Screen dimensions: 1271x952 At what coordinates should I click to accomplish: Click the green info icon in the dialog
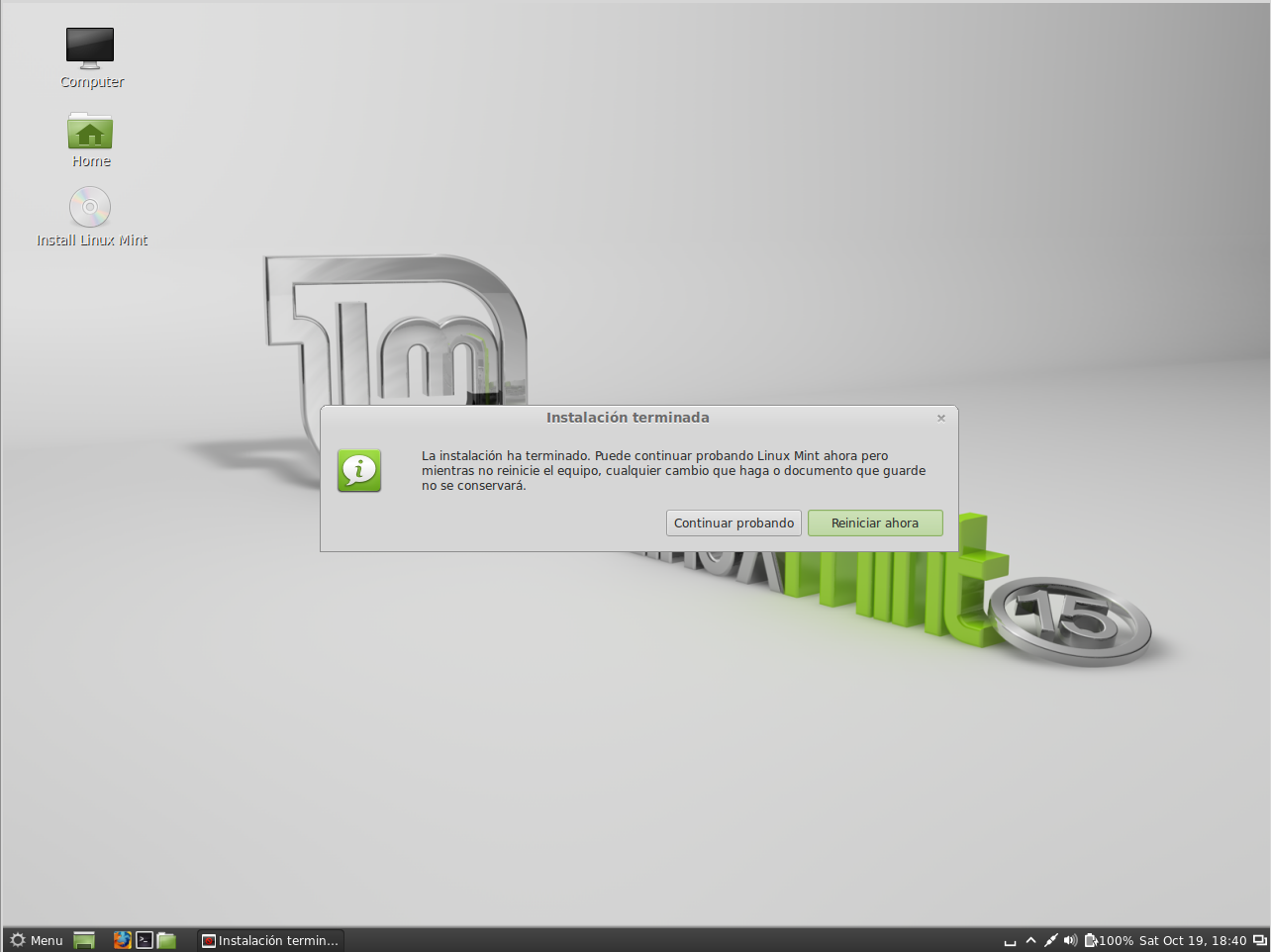[358, 470]
